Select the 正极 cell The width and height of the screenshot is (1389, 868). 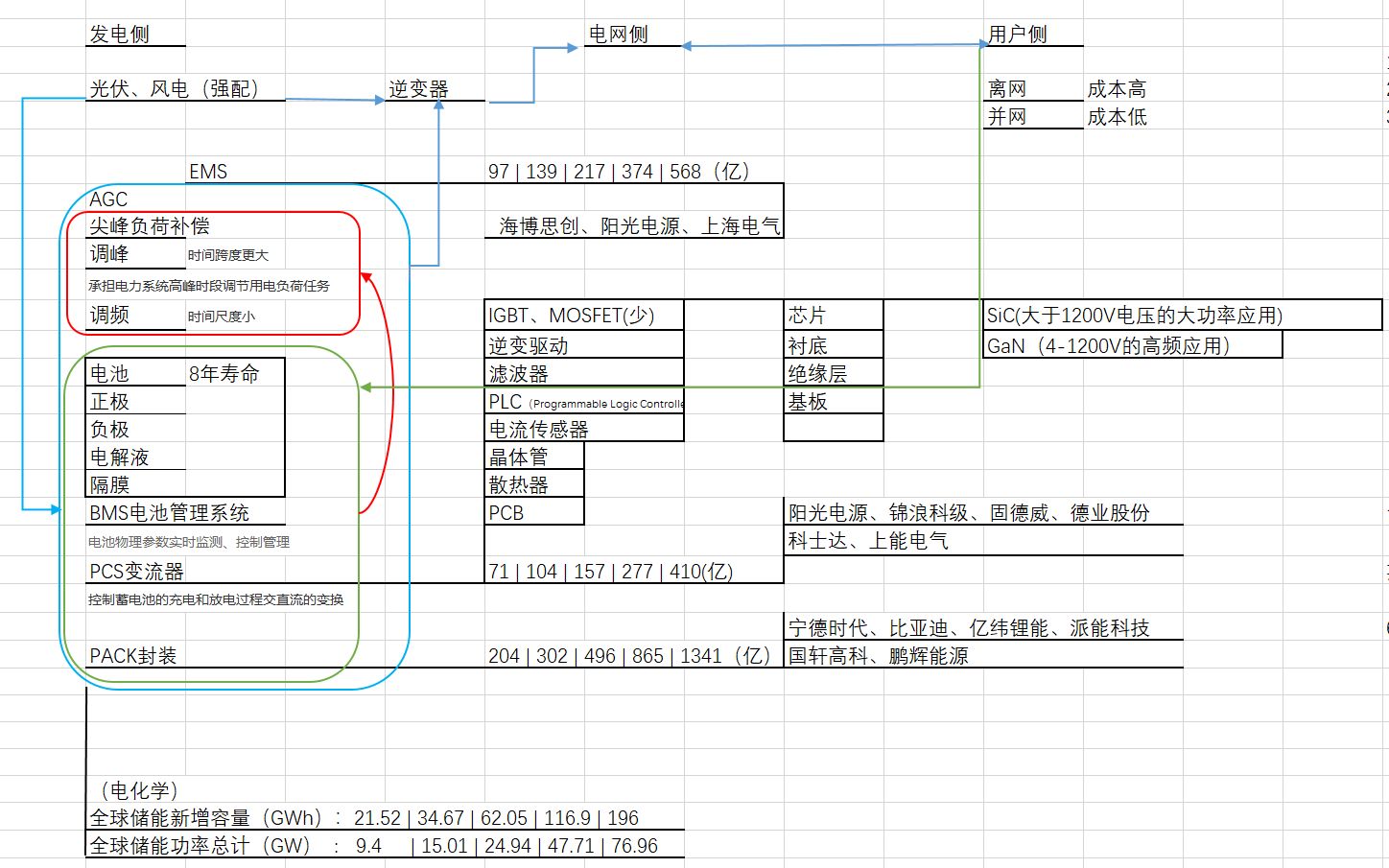tap(109, 402)
